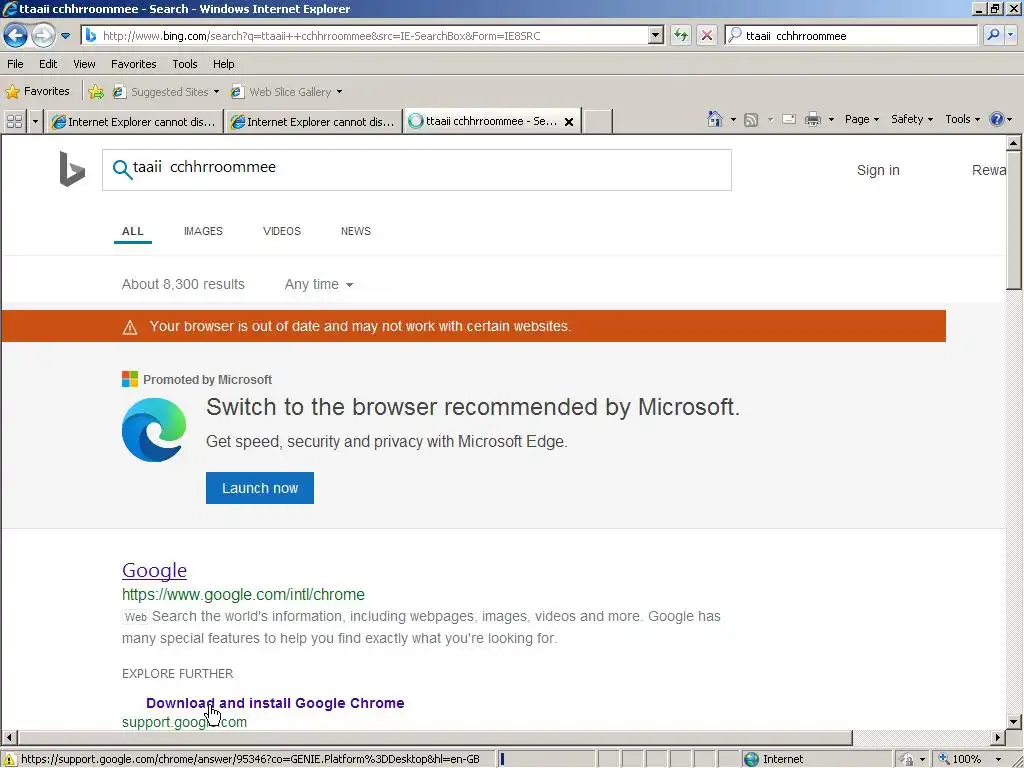Open the Safety command menu
Image resolution: width=1024 pixels, height=768 pixels.
[912, 119]
